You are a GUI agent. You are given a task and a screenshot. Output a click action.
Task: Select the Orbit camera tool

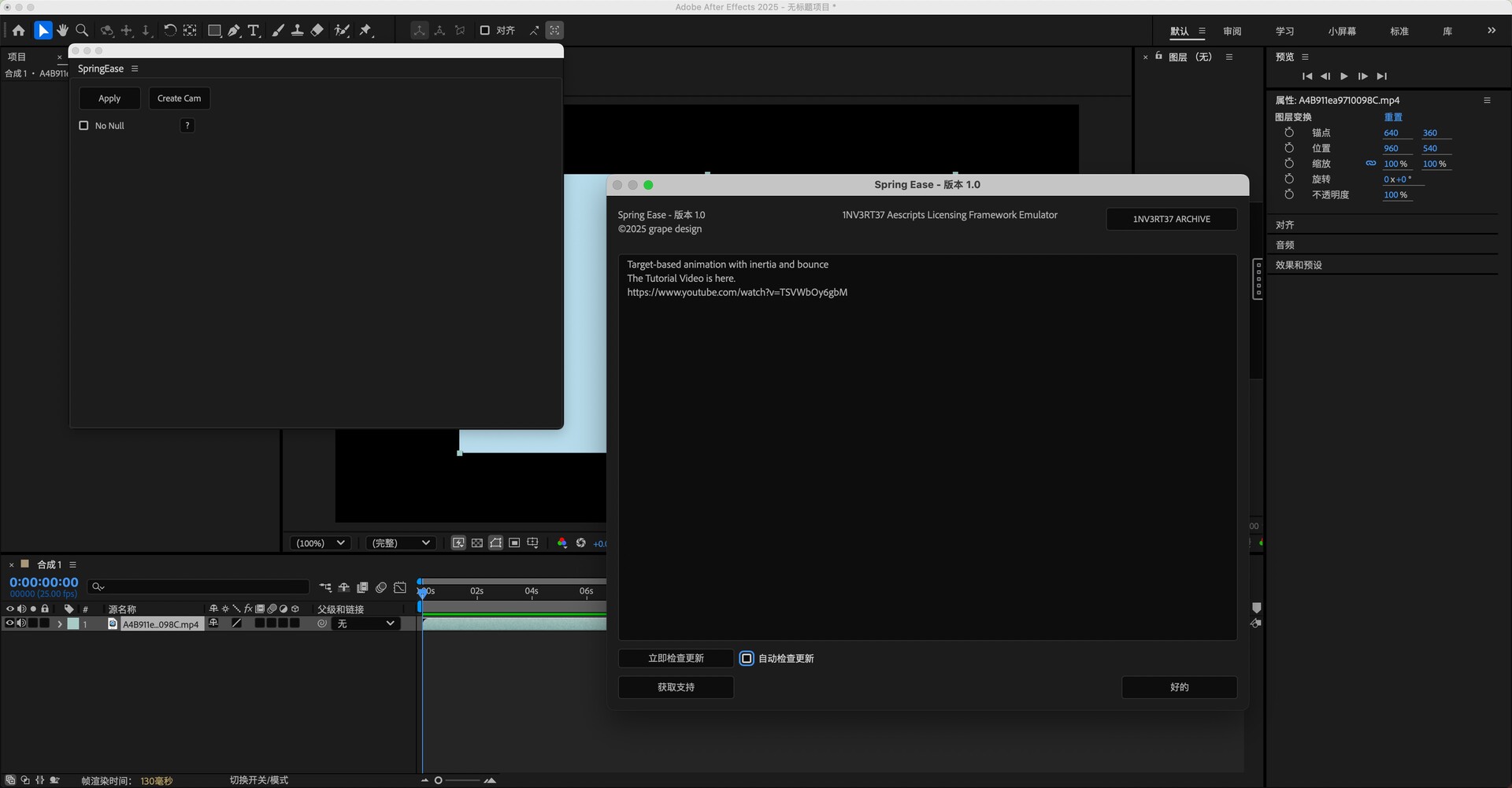coord(106,31)
